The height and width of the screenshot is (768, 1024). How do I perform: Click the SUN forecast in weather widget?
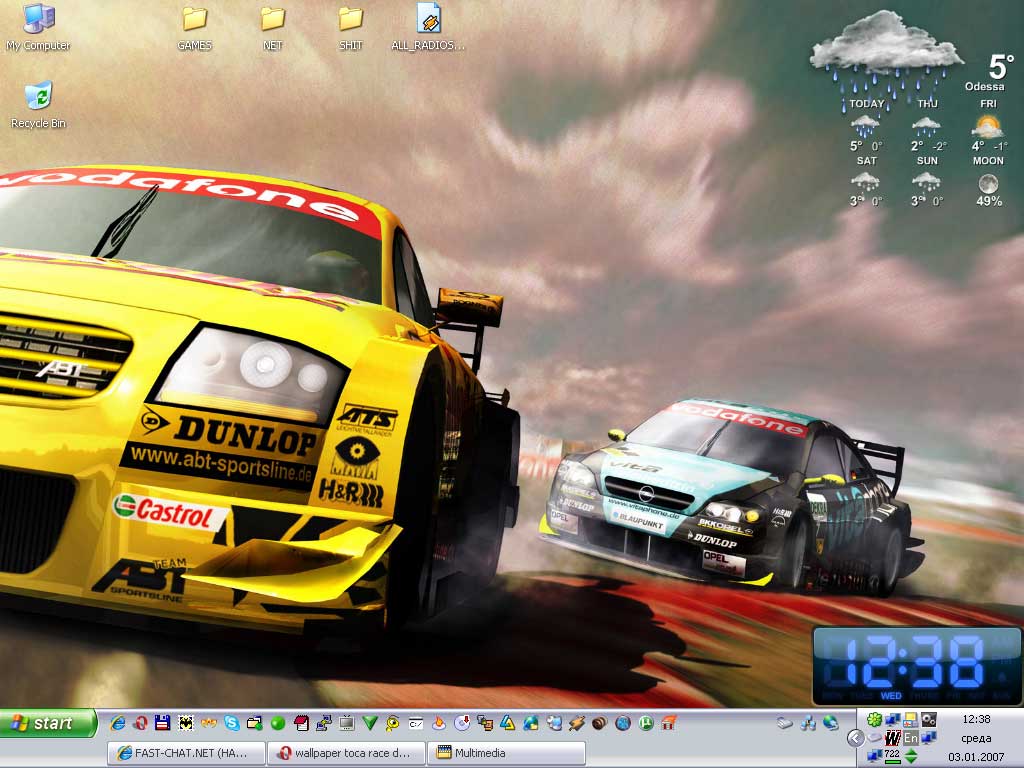[x=927, y=182]
